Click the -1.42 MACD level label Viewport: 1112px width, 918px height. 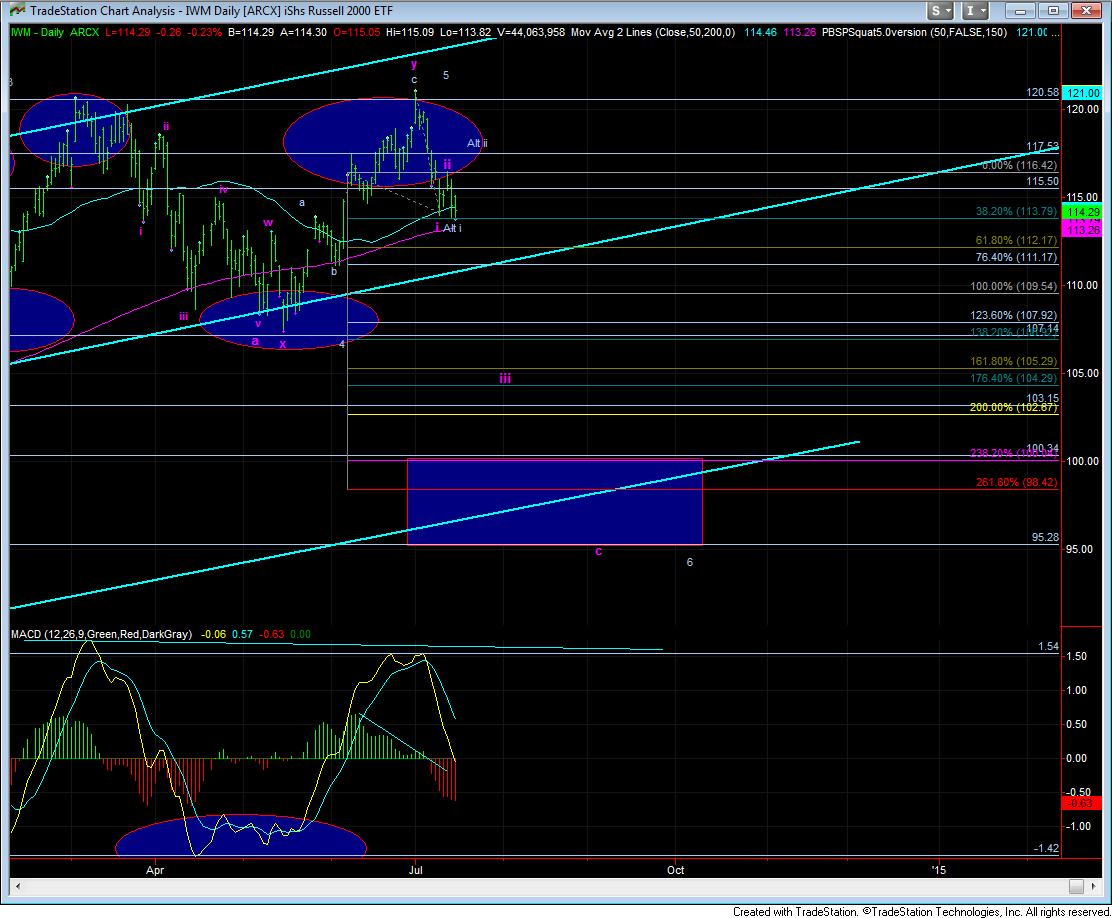[x=1046, y=848]
